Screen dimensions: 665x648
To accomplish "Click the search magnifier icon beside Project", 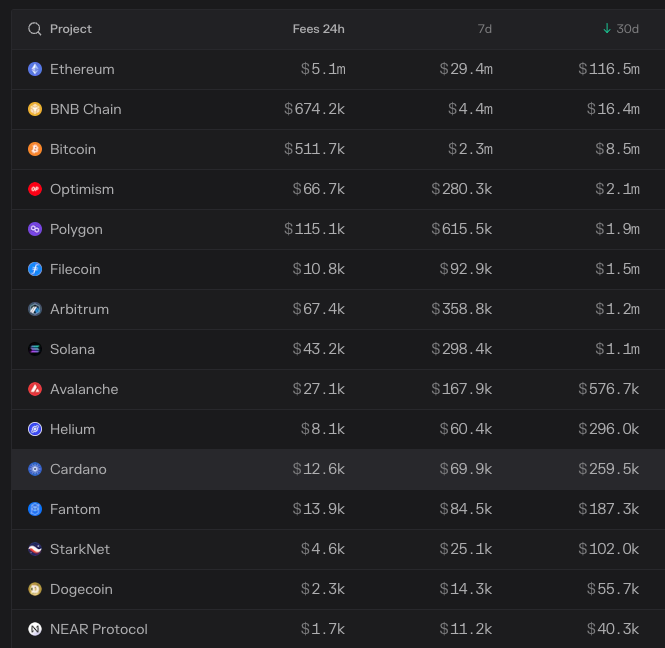I will (x=35, y=29).
